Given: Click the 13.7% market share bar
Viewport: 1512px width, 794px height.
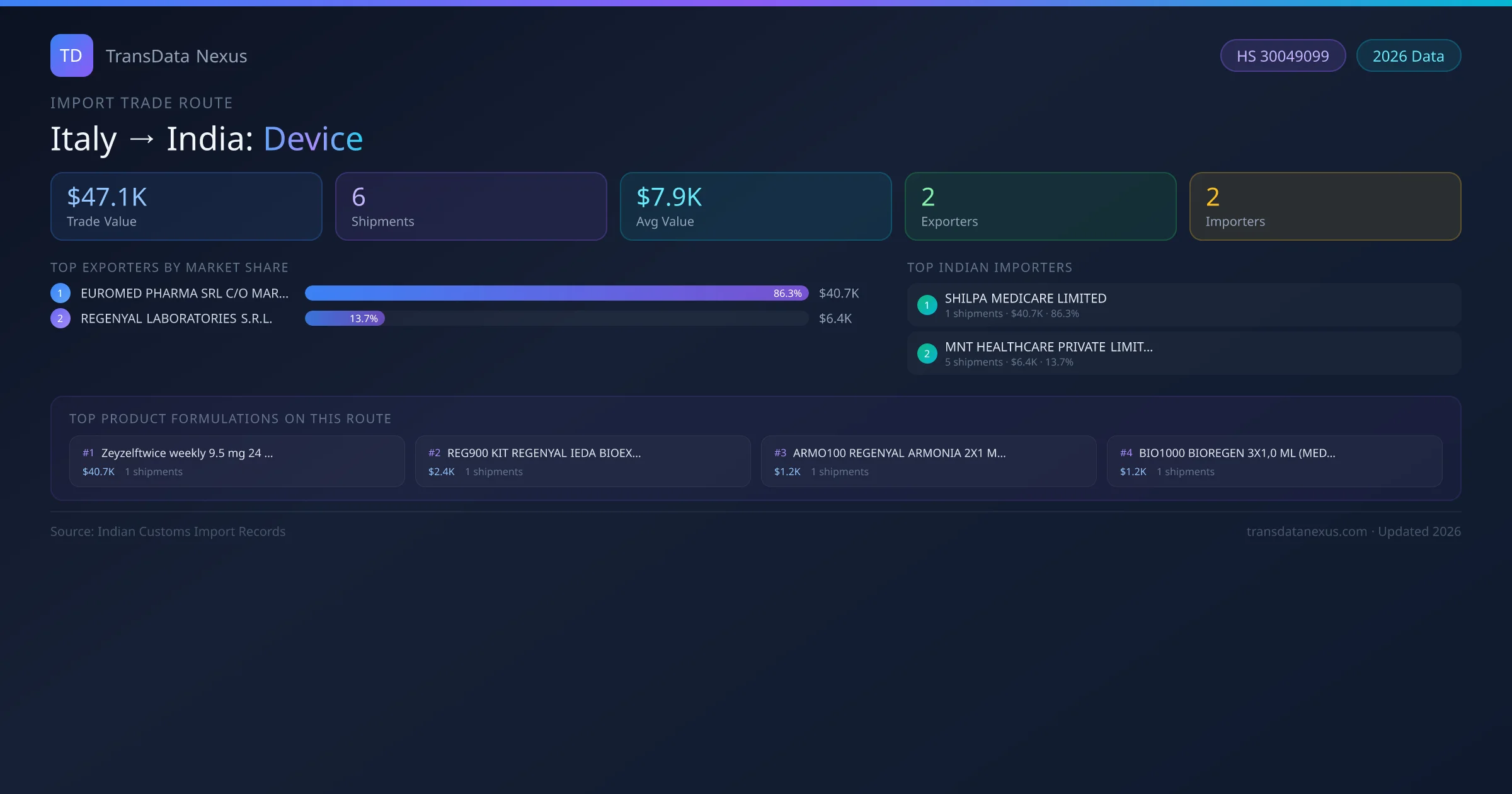Looking at the screenshot, I should tap(345, 318).
